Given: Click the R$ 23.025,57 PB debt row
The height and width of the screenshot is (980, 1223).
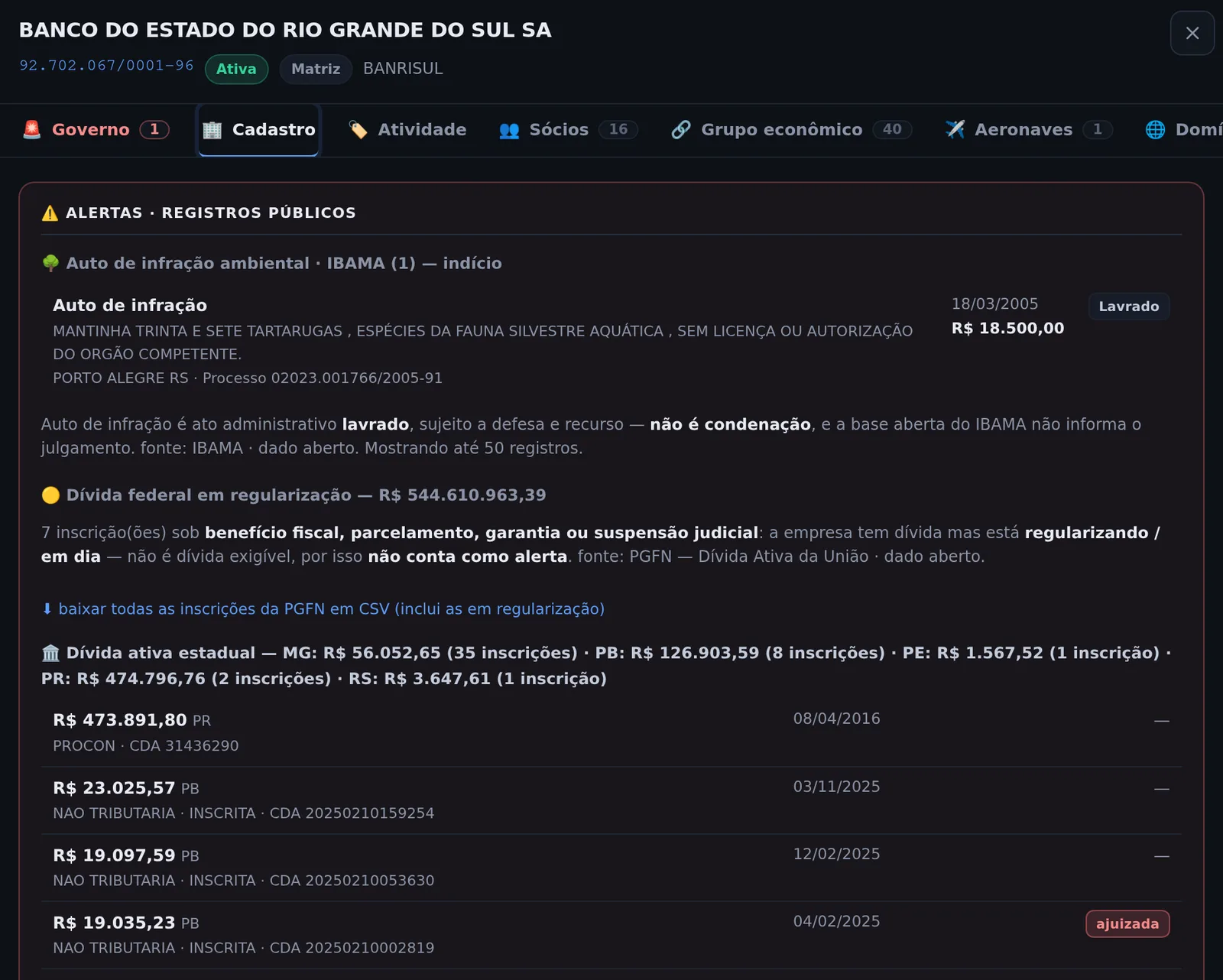Looking at the screenshot, I should tap(611, 800).
